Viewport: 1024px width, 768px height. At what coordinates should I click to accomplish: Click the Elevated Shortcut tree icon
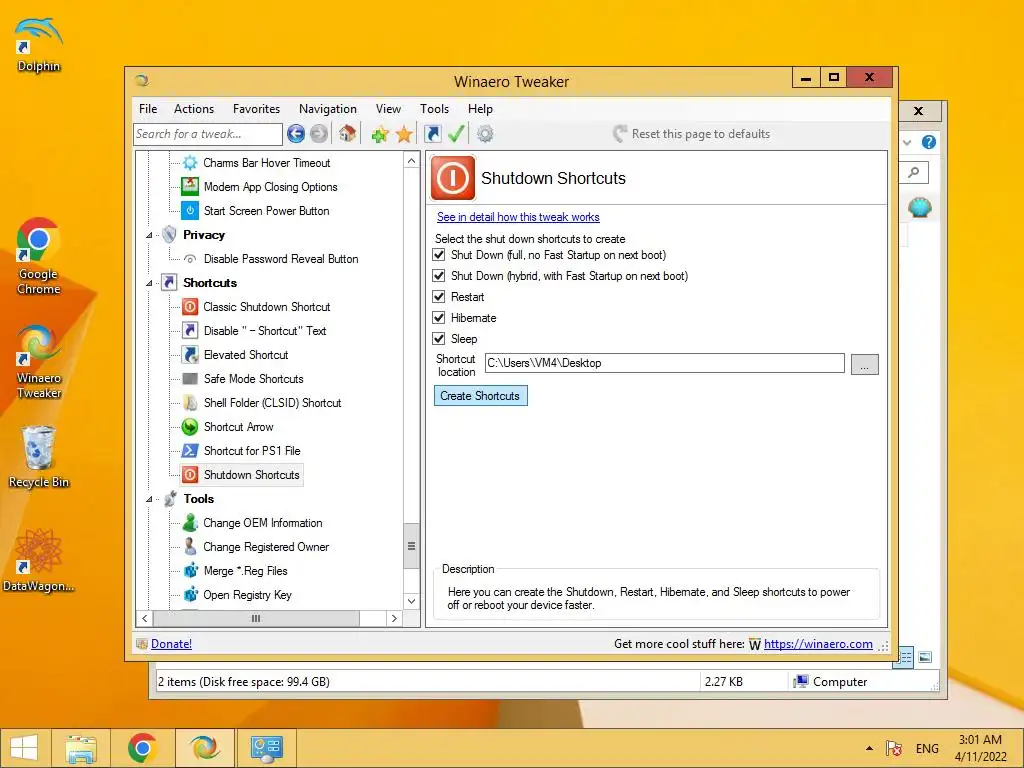point(190,355)
